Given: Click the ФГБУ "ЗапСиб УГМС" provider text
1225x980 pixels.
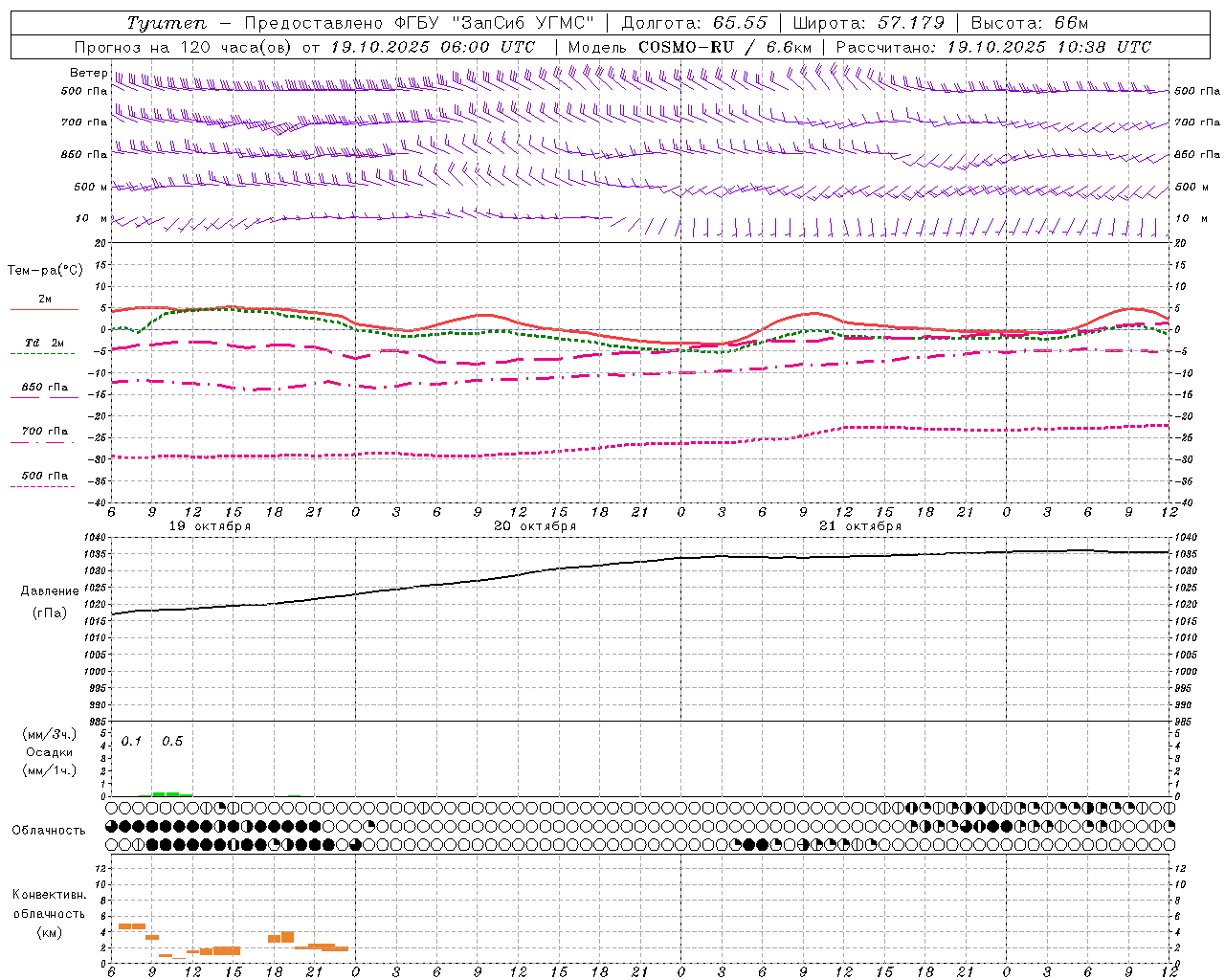Looking at the screenshot, I should pos(496,23).
